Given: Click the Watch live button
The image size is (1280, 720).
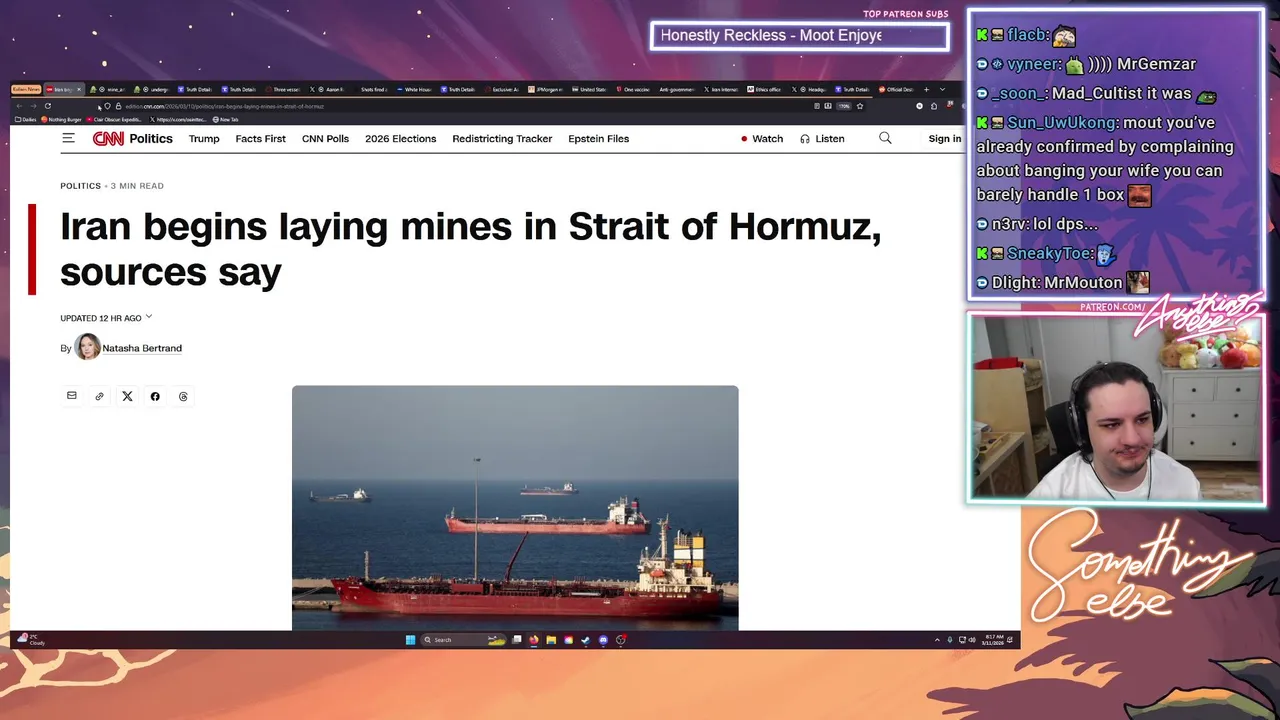Looking at the screenshot, I should 762,139.
